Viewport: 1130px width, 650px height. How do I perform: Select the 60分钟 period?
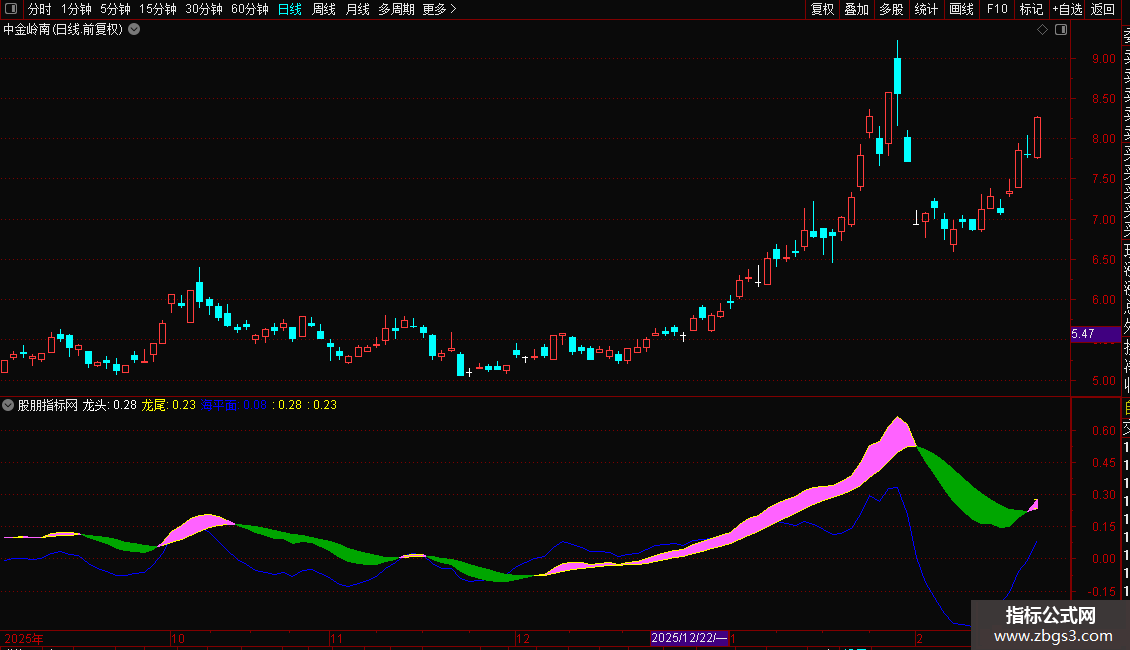(x=250, y=9)
